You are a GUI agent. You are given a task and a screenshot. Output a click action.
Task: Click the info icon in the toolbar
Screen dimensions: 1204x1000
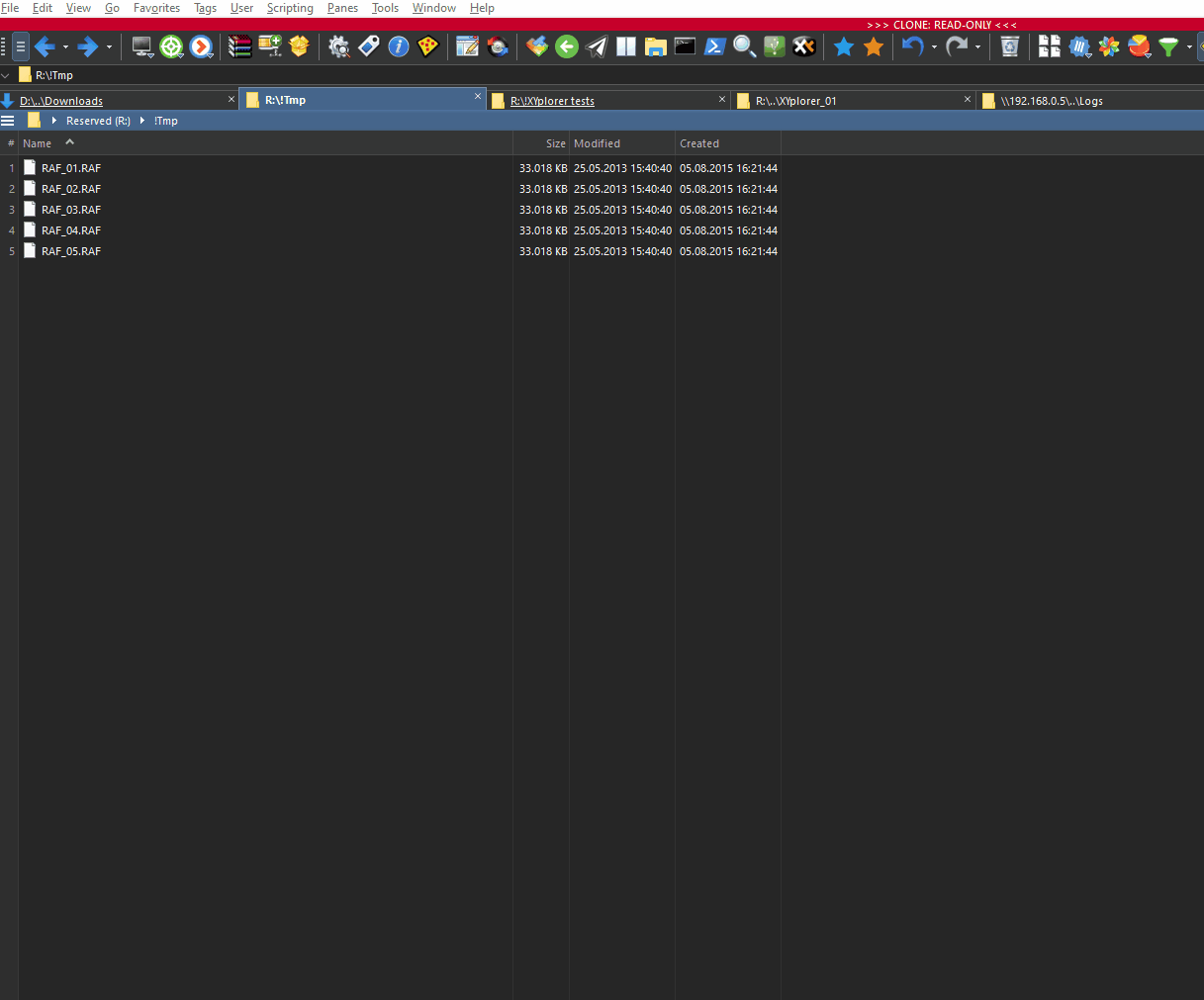398,46
